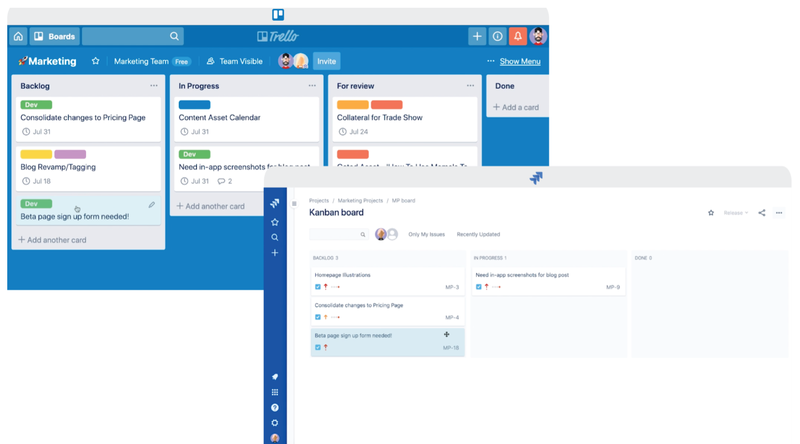This screenshot has height=444, width=800.
Task: Open the Trello information icon
Action: (497, 36)
